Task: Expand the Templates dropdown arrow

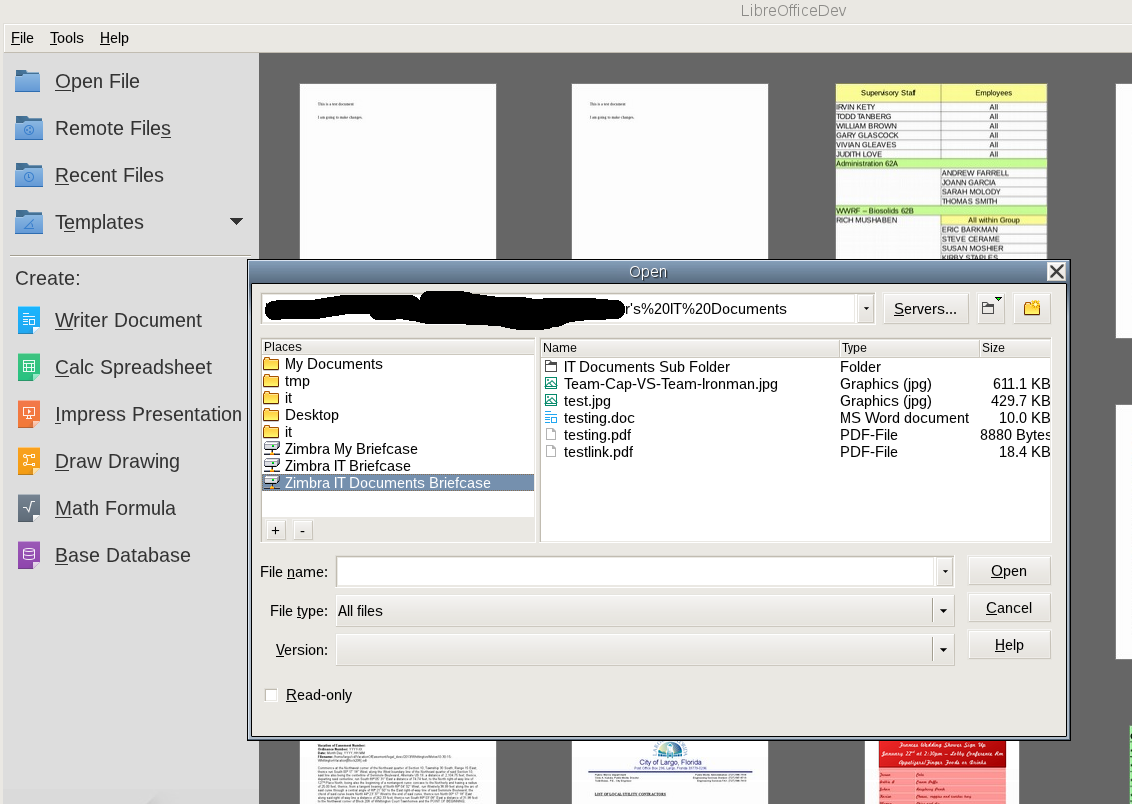Action: click(x=236, y=222)
